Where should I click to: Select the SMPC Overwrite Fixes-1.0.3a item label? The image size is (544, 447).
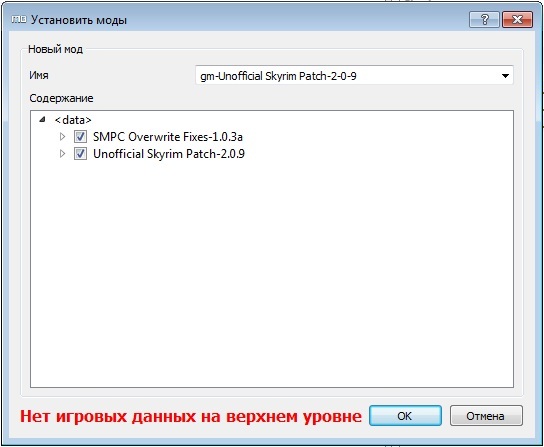(168, 137)
